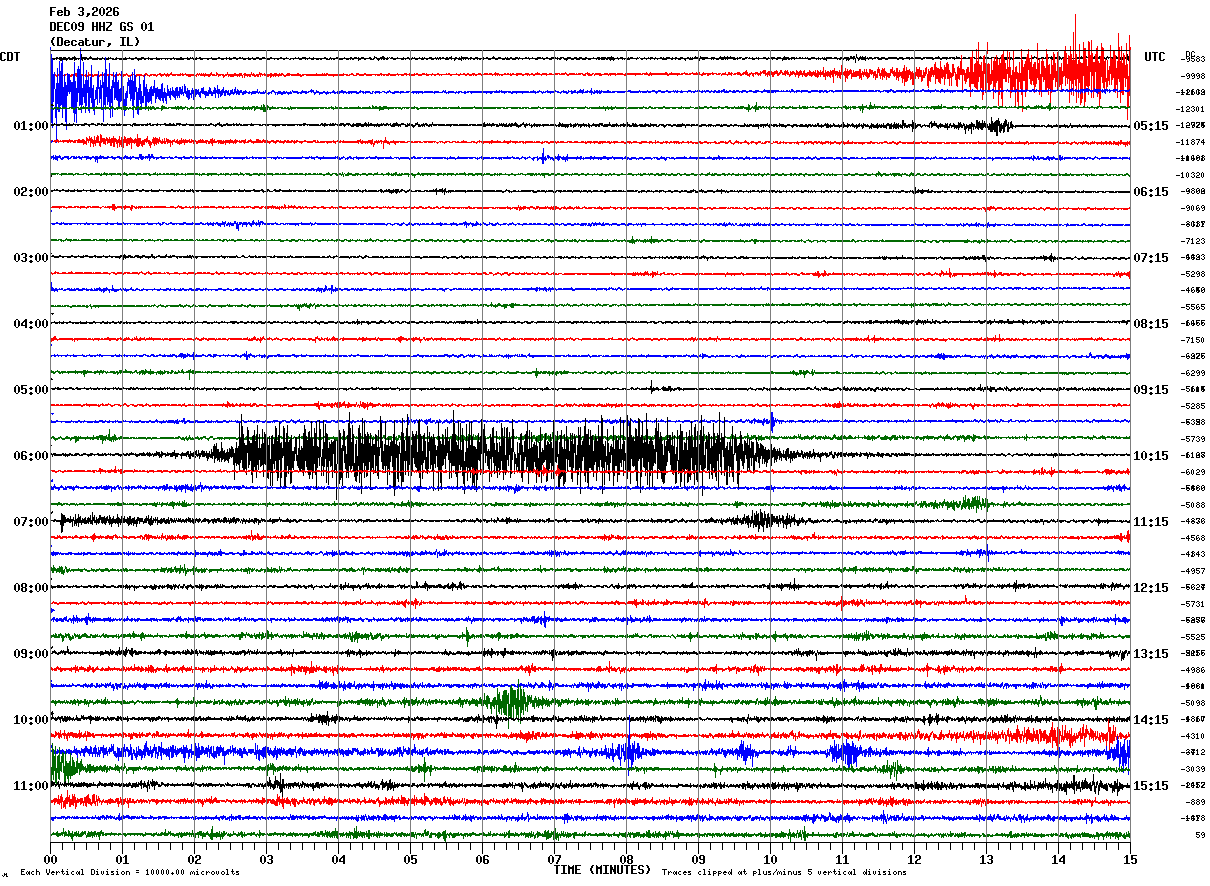Click minute tick label "05" on bottom axis
This screenshot has height=886, width=1210.
(410, 859)
